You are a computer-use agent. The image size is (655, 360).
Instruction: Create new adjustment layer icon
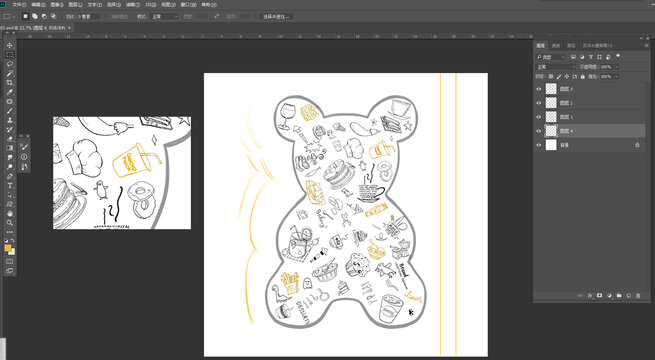tap(609, 296)
